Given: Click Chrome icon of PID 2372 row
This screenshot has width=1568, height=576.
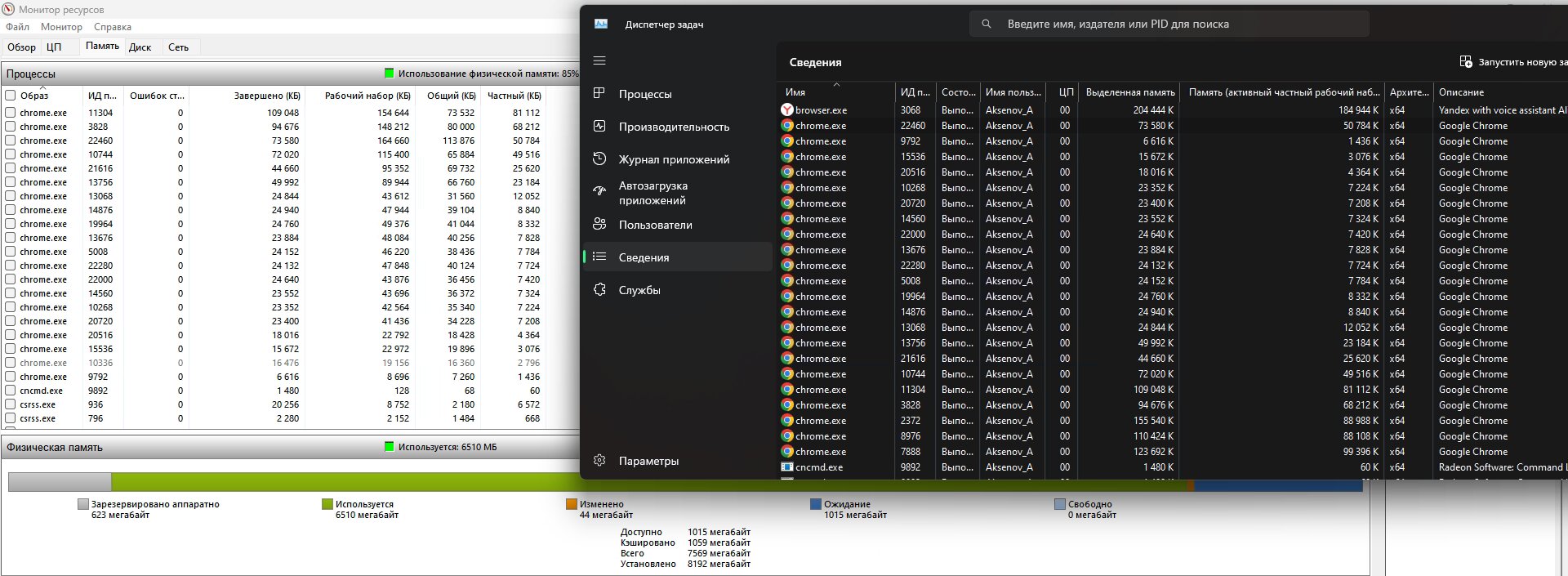Looking at the screenshot, I should [x=787, y=420].
